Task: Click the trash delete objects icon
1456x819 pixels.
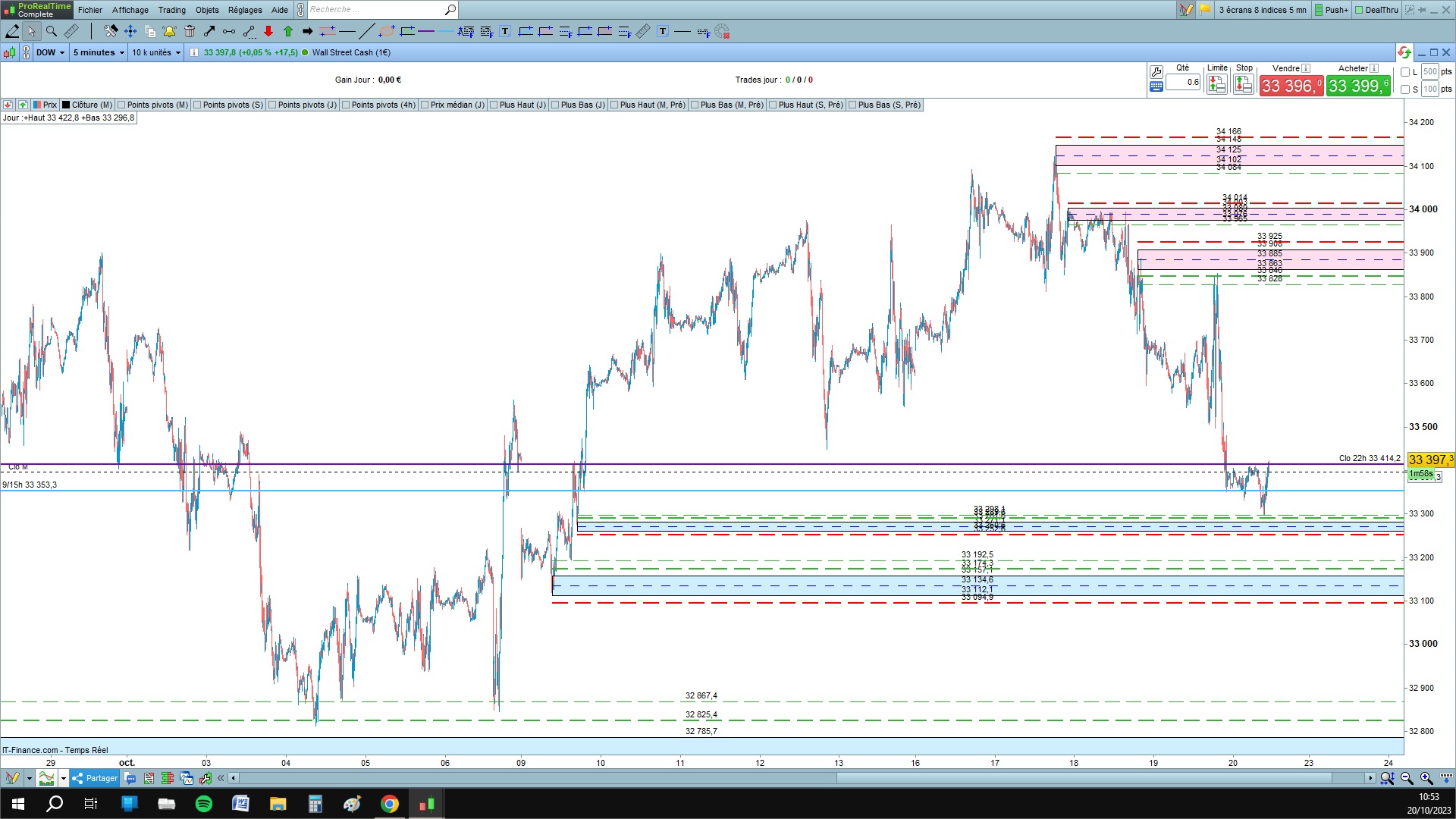Action: click(x=190, y=31)
